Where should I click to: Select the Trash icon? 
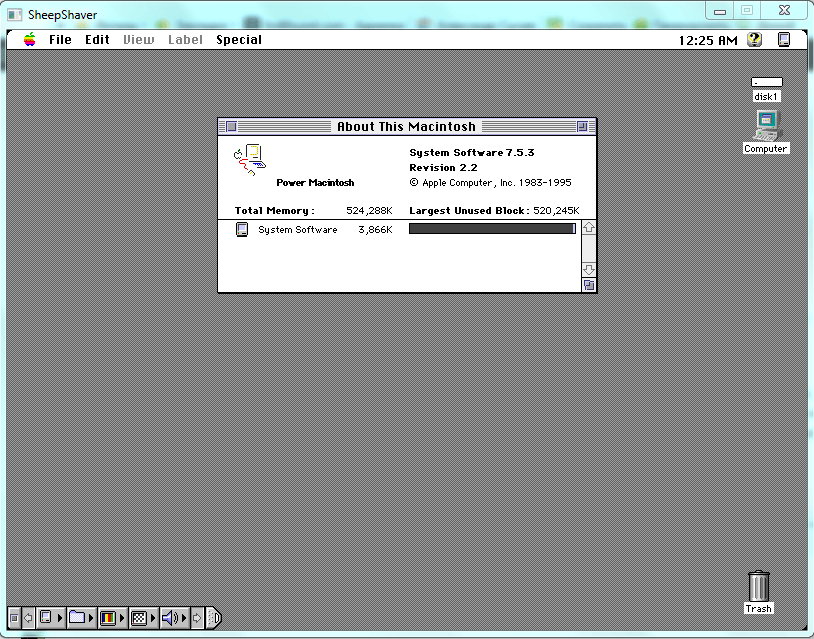click(x=758, y=586)
